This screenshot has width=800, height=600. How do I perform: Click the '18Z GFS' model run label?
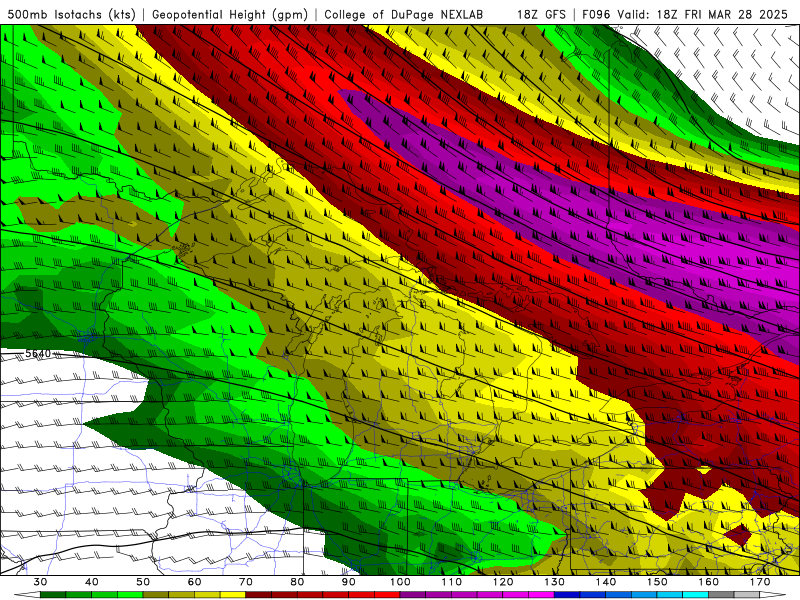click(x=541, y=14)
